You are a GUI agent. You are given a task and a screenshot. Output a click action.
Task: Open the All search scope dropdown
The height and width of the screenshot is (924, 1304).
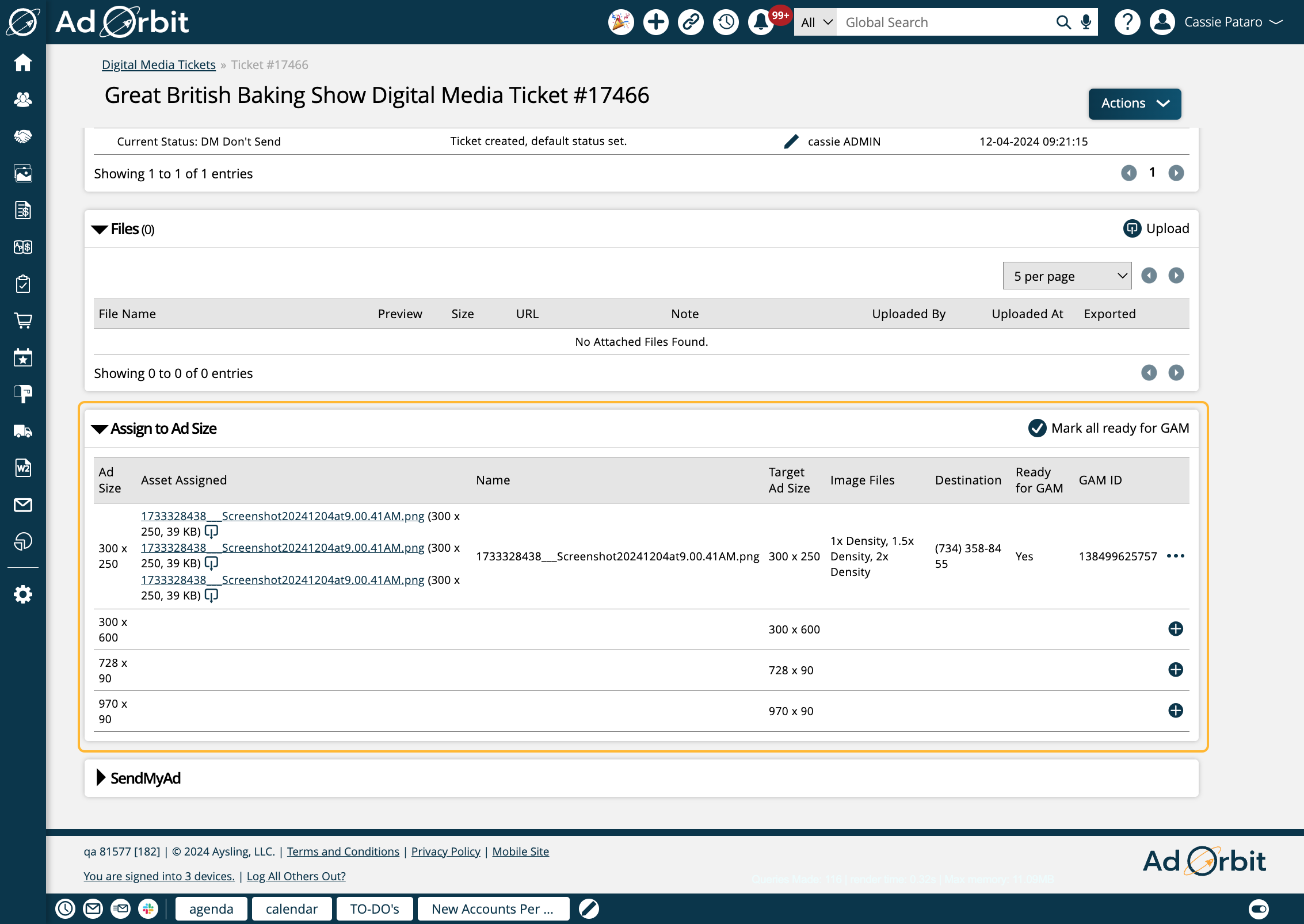(x=815, y=22)
